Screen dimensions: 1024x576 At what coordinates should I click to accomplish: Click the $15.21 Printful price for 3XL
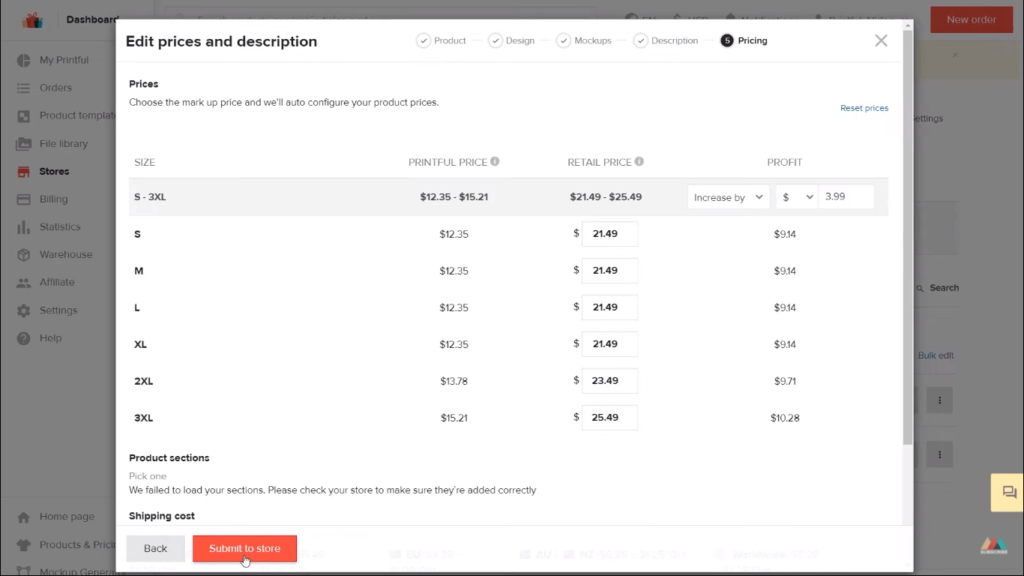(x=454, y=418)
